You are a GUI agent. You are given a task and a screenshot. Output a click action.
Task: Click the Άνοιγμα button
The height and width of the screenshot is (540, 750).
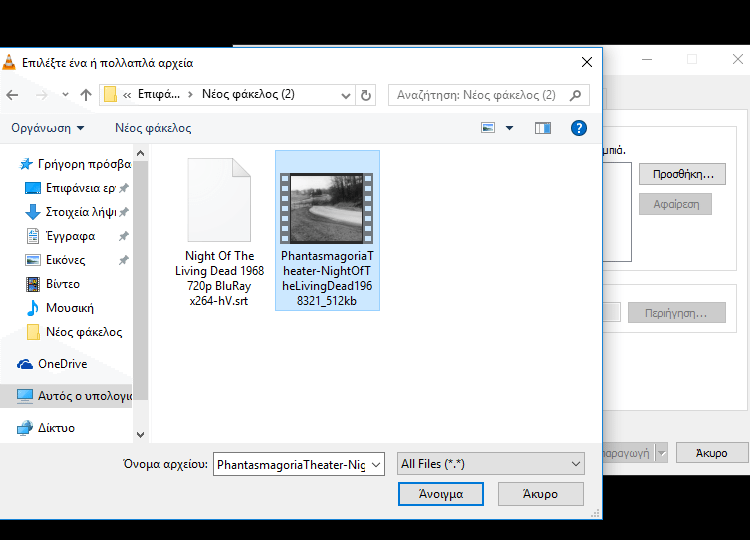(441, 494)
